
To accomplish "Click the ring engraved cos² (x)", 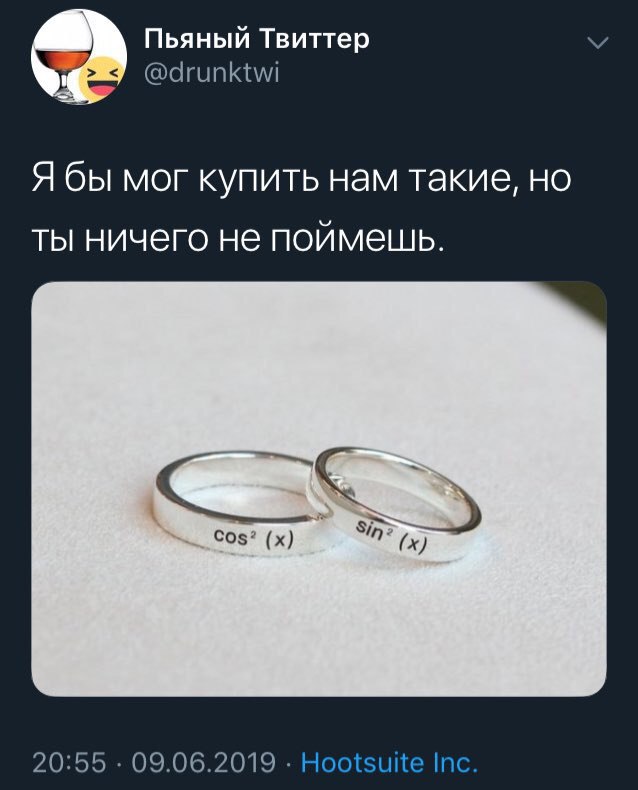I will pyautogui.click(x=239, y=504).
